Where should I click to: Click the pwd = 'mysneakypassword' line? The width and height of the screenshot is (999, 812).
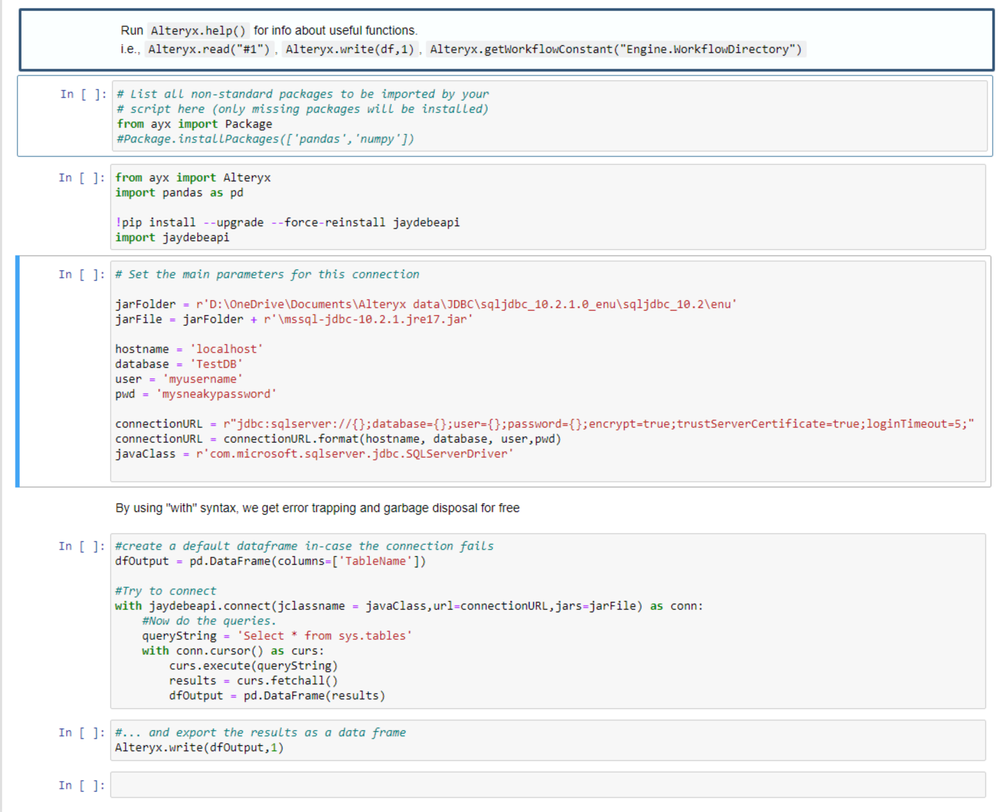(195, 394)
